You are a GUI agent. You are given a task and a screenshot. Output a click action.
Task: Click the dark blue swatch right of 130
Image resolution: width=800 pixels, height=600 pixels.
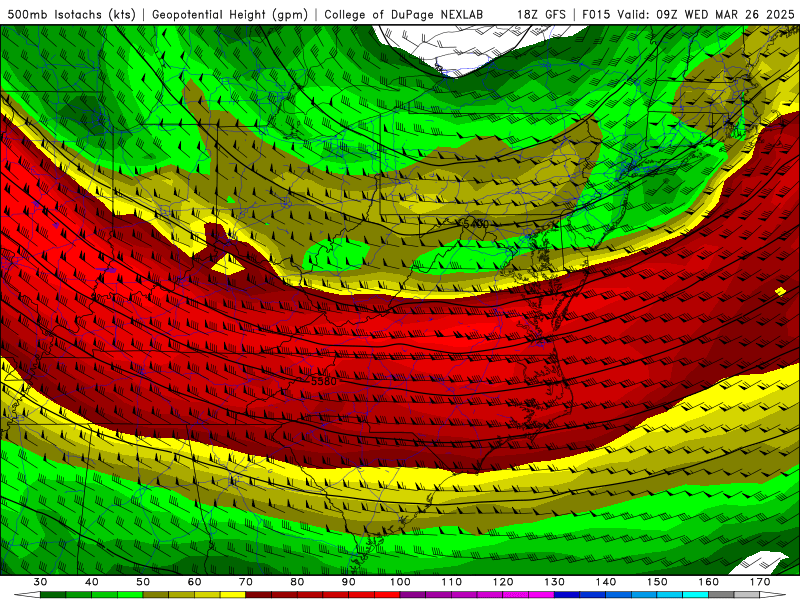point(567,595)
